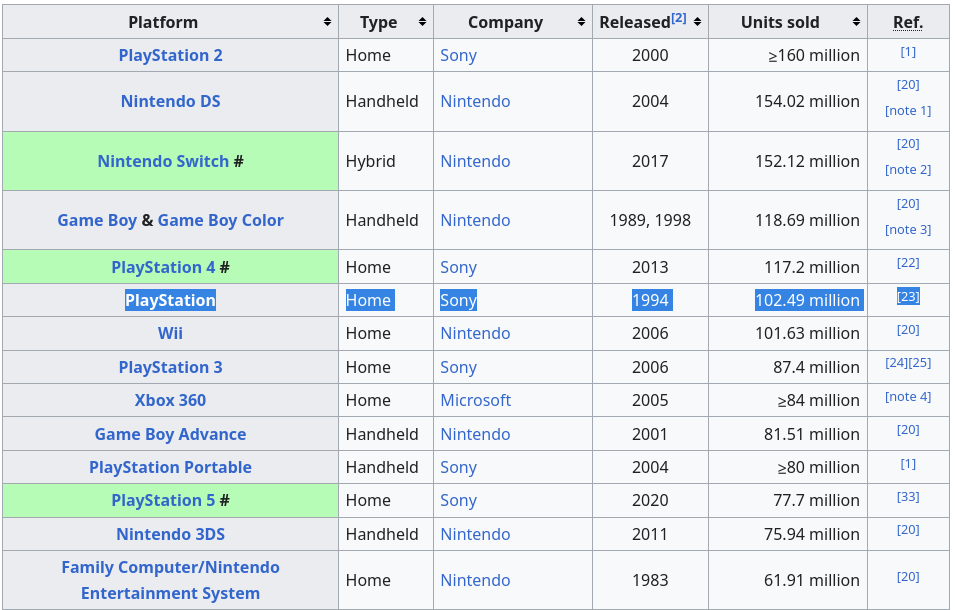
Task: Open the PlayStation Portable link
Action: pos(171,468)
